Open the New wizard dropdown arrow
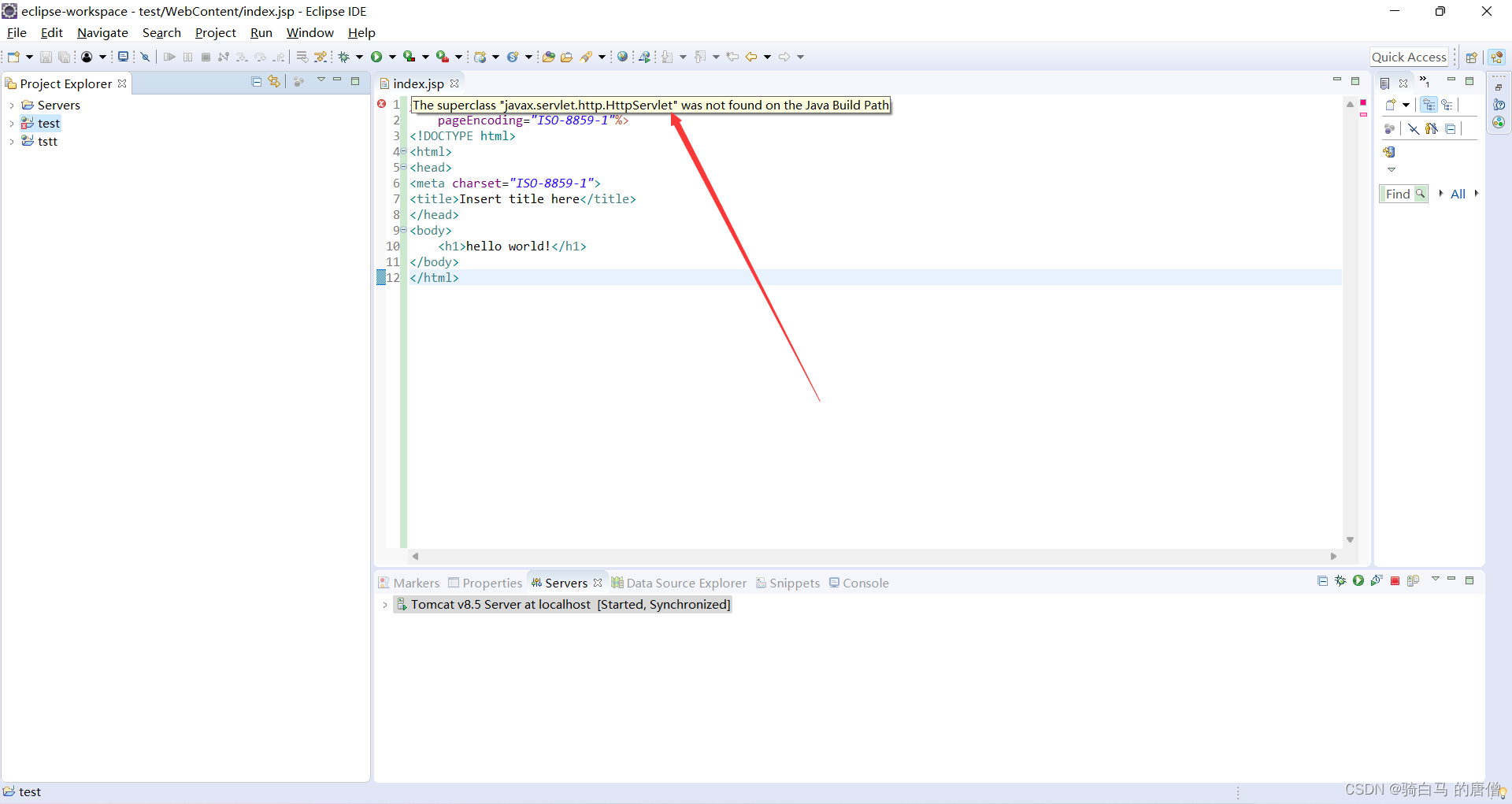1512x804 pixels. click(29, 57)
